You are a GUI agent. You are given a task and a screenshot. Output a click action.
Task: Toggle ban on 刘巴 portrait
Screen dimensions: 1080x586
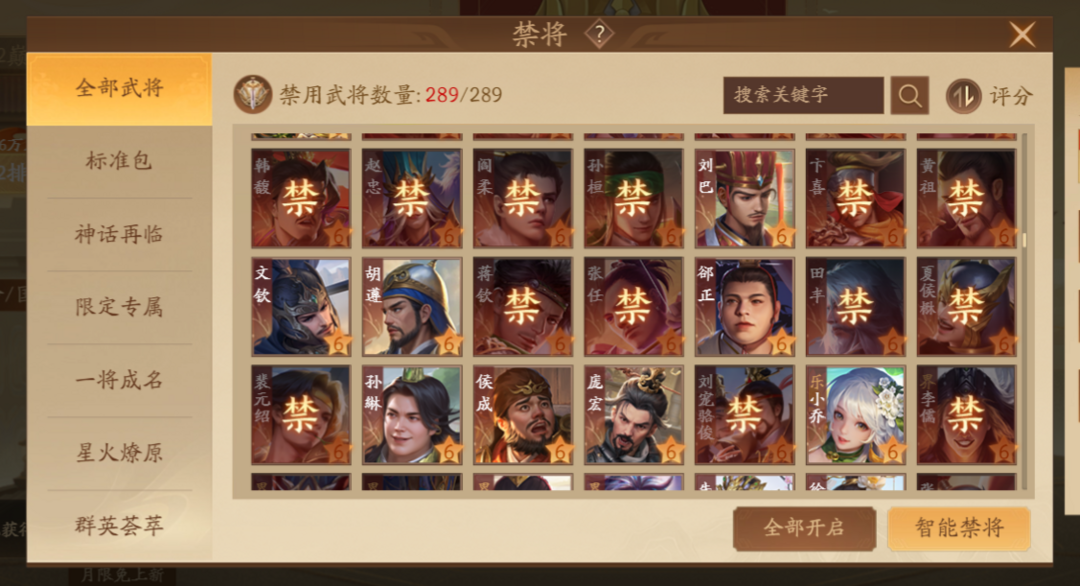point(745,198)
